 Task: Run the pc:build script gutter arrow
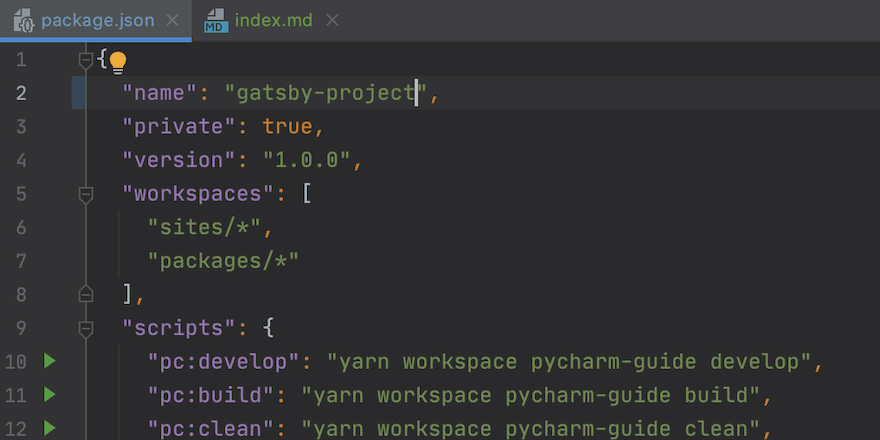(x=50, y=395)
